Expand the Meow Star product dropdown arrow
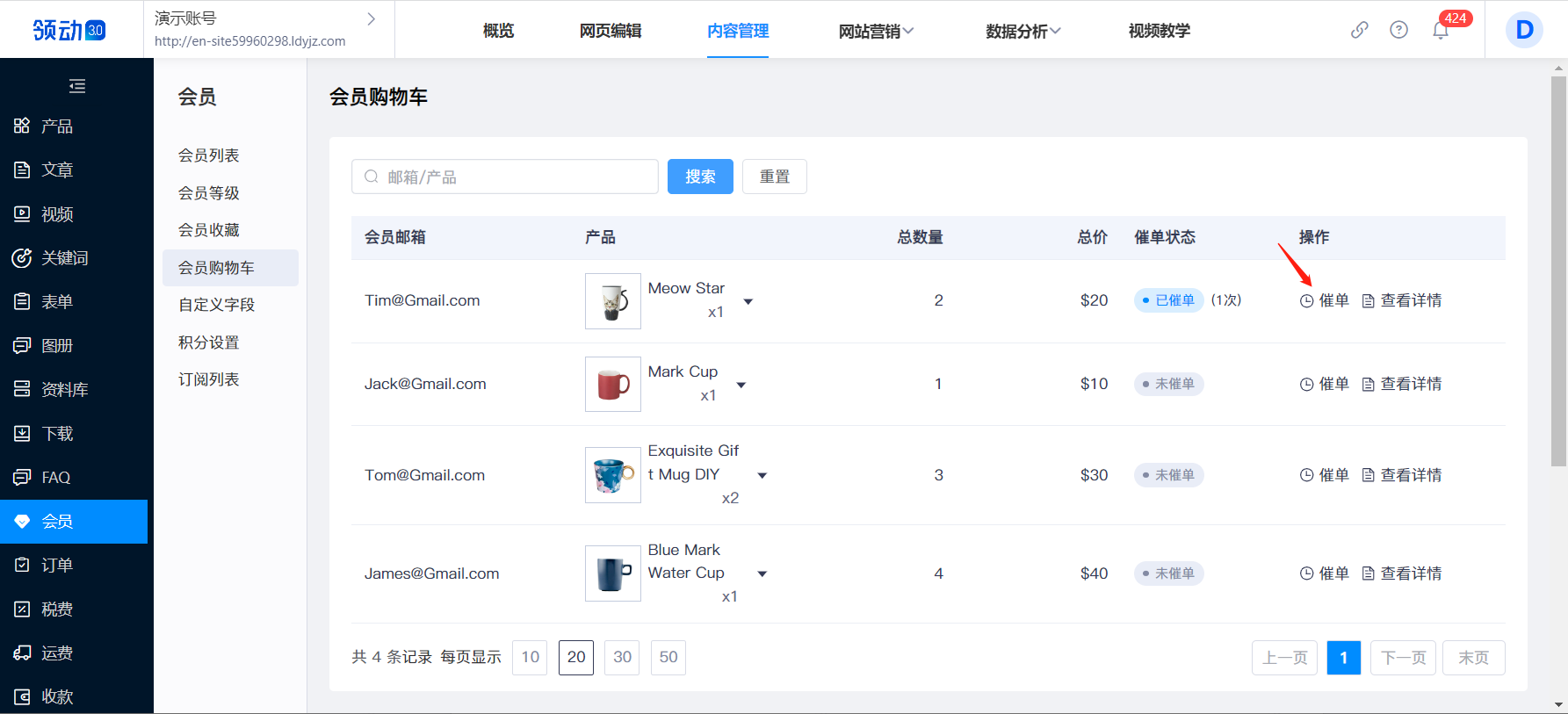This screenshot has width=1568, height=714. click(x=748, y=301)
